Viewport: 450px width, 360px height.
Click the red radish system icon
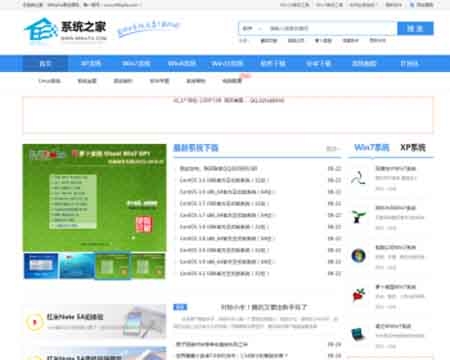tap(359, 295)
